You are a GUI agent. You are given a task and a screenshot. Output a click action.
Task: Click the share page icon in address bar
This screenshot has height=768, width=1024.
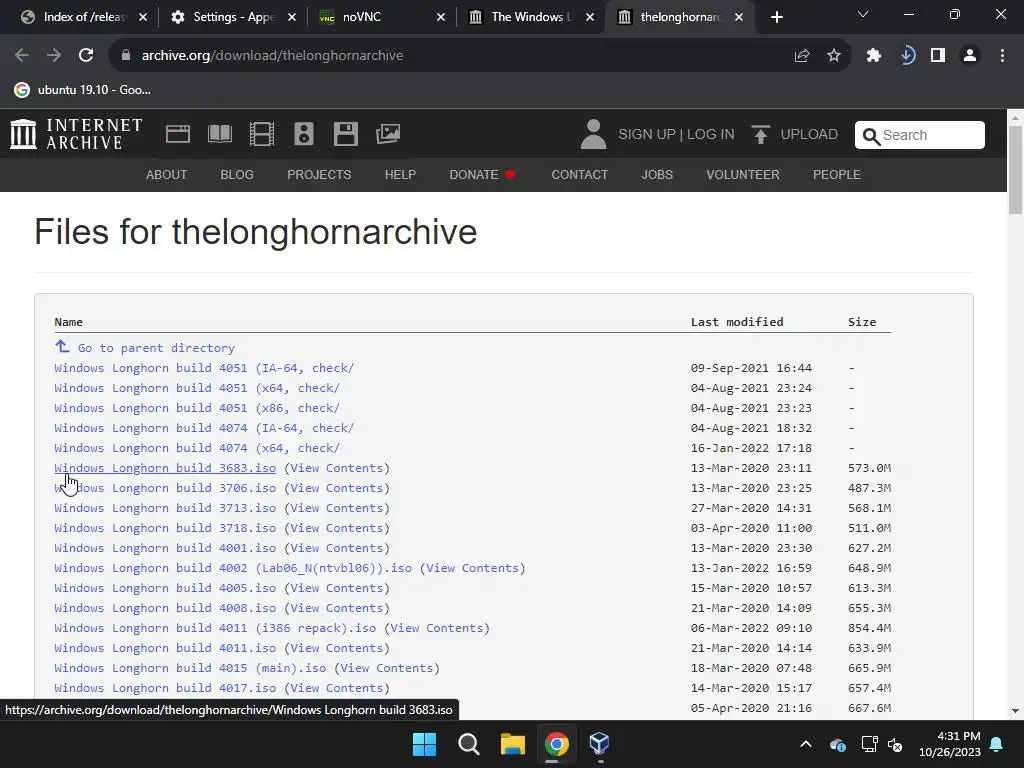(802, 56)
